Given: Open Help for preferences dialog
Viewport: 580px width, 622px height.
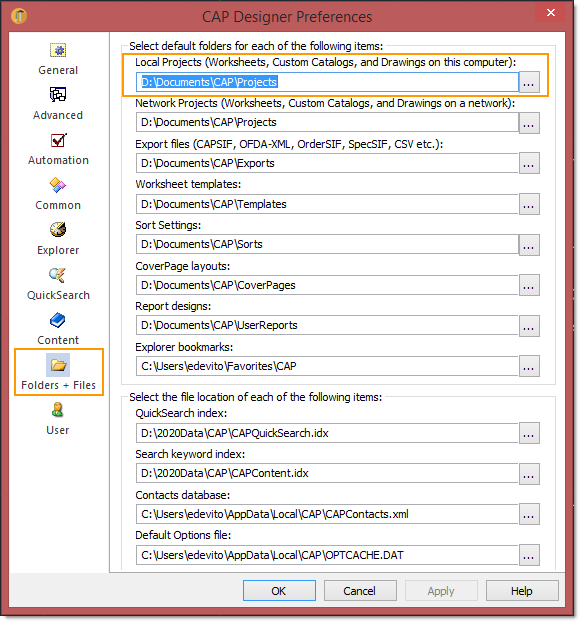Looking at the screenshot, I should (x=522, y=591).
